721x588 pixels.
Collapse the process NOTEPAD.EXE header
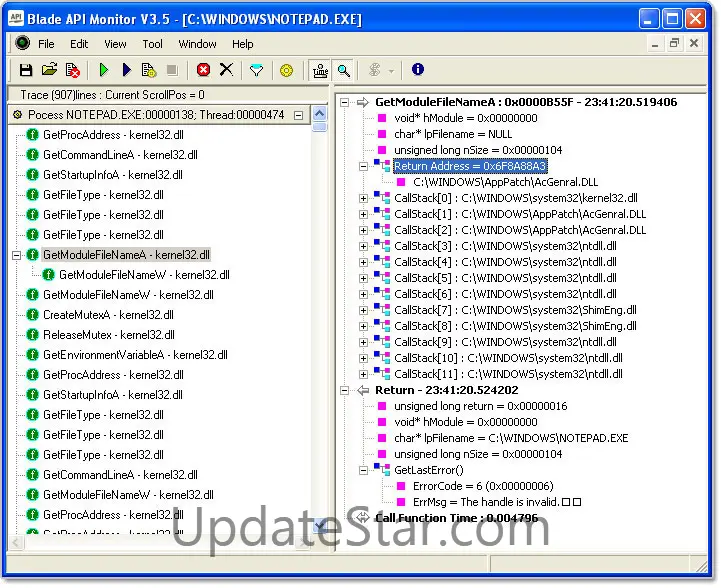click(x=298, y=115)
